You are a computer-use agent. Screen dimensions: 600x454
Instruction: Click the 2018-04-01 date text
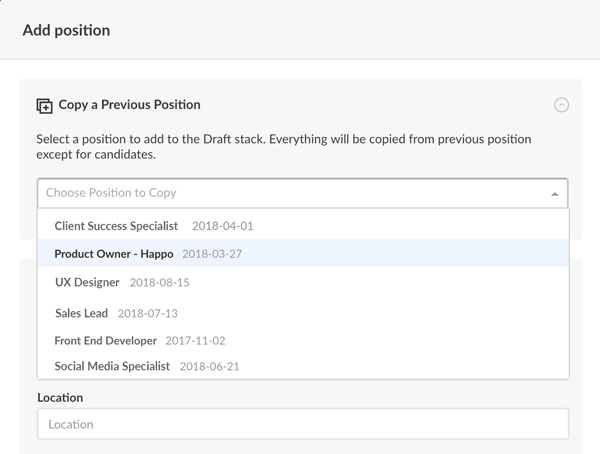coord(222,226)
